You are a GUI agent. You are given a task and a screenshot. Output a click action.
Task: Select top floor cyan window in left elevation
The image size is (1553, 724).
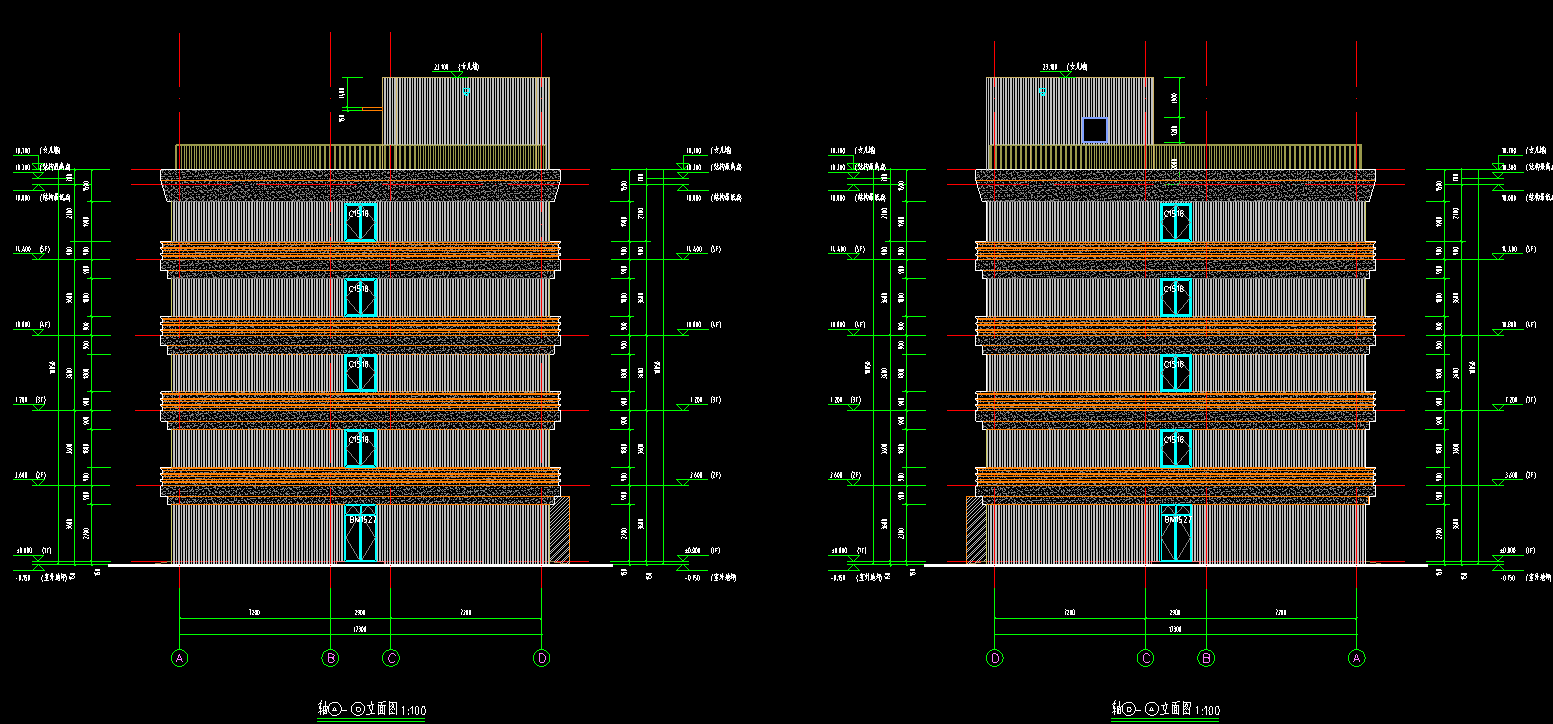click(360, 223)
